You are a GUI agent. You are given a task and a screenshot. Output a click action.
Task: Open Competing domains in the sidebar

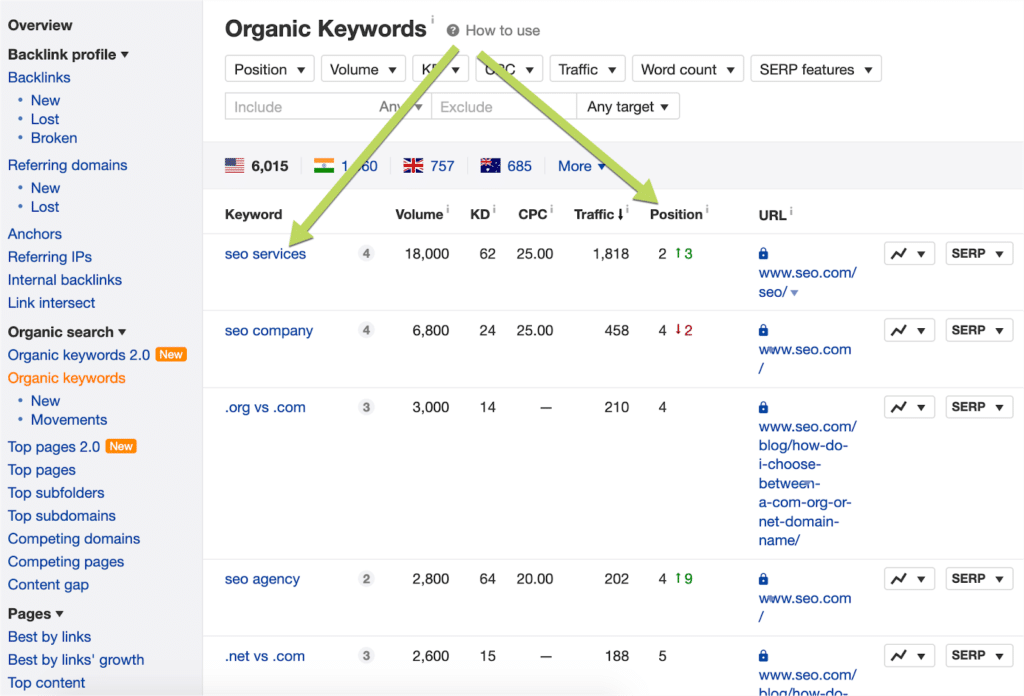[74, 539]
